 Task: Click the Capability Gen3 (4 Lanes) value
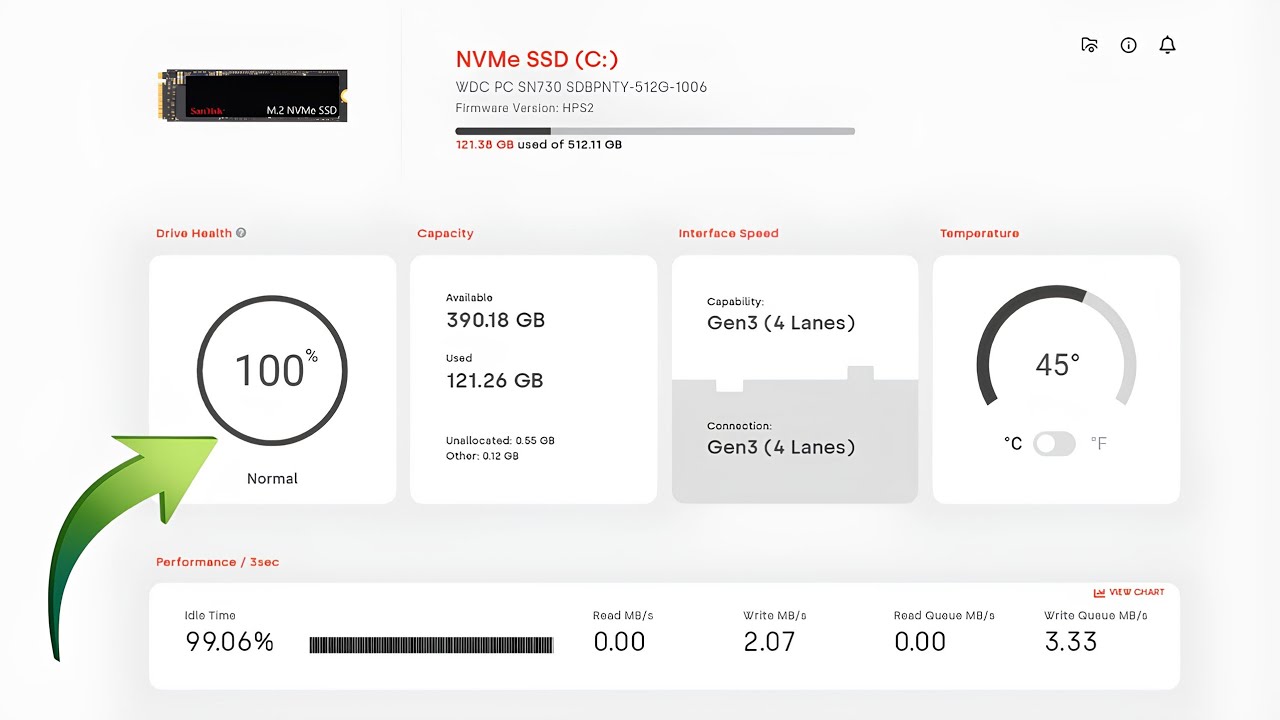click(781, 323)
